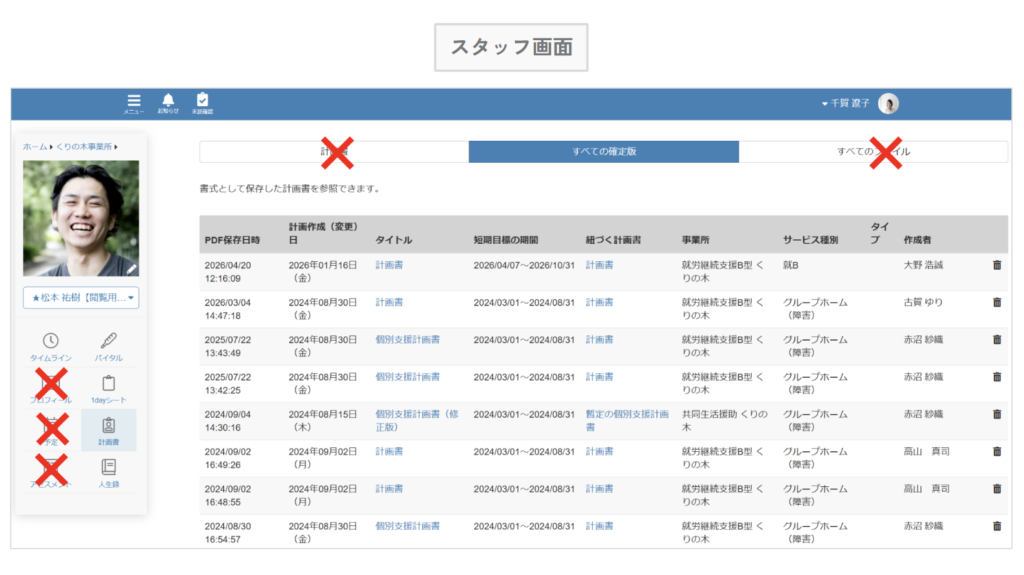Image resolution: width=1024 pixels, height=575 pixels.
Task: Click the 計画作成（変更）日 column header
Action: tap(324, 233)
